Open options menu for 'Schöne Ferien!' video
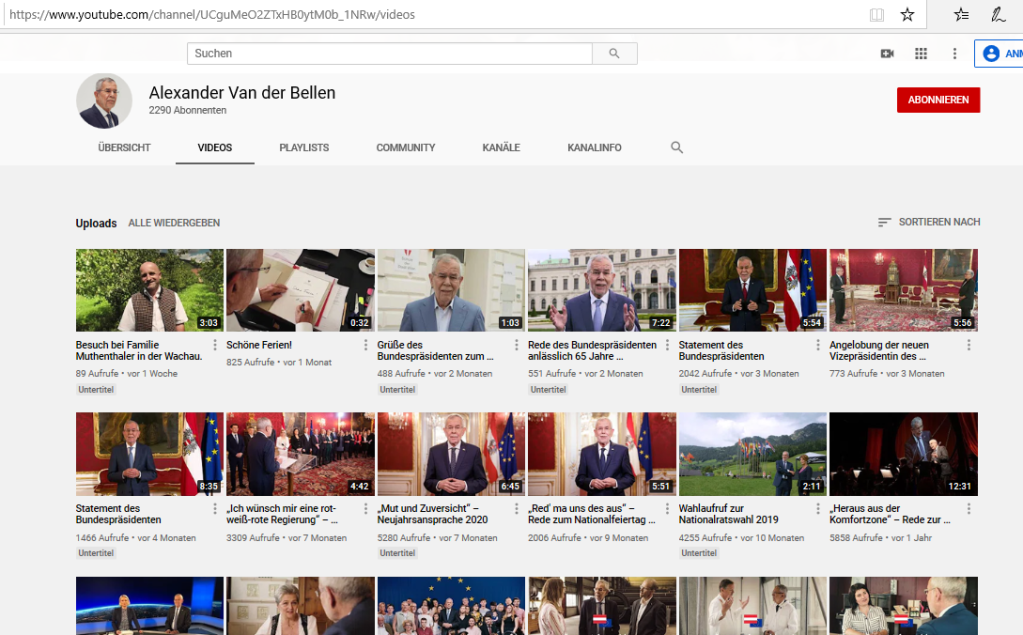Viewport: 1023px width, 635px height. 365,345
